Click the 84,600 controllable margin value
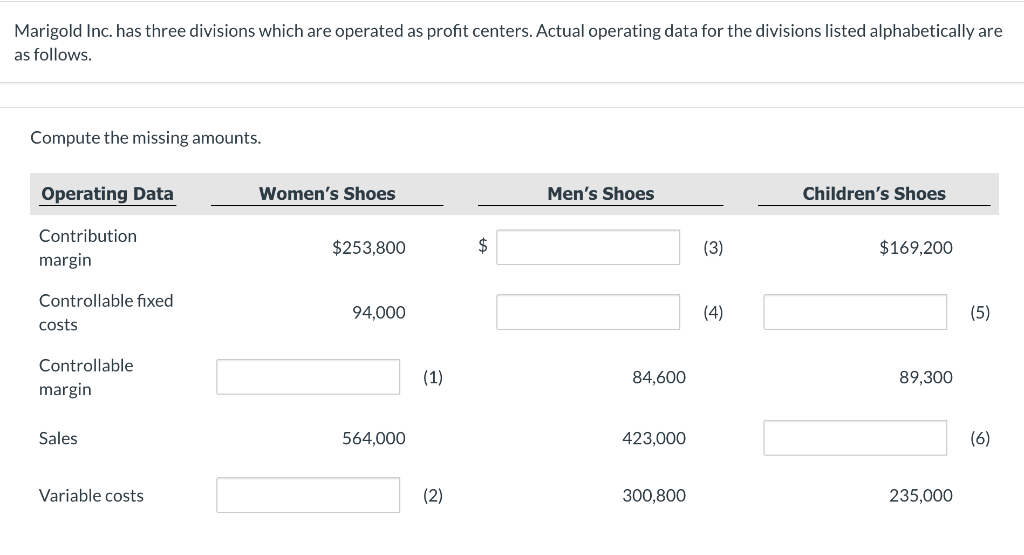1024x555 pixels. tap(659, 377)
